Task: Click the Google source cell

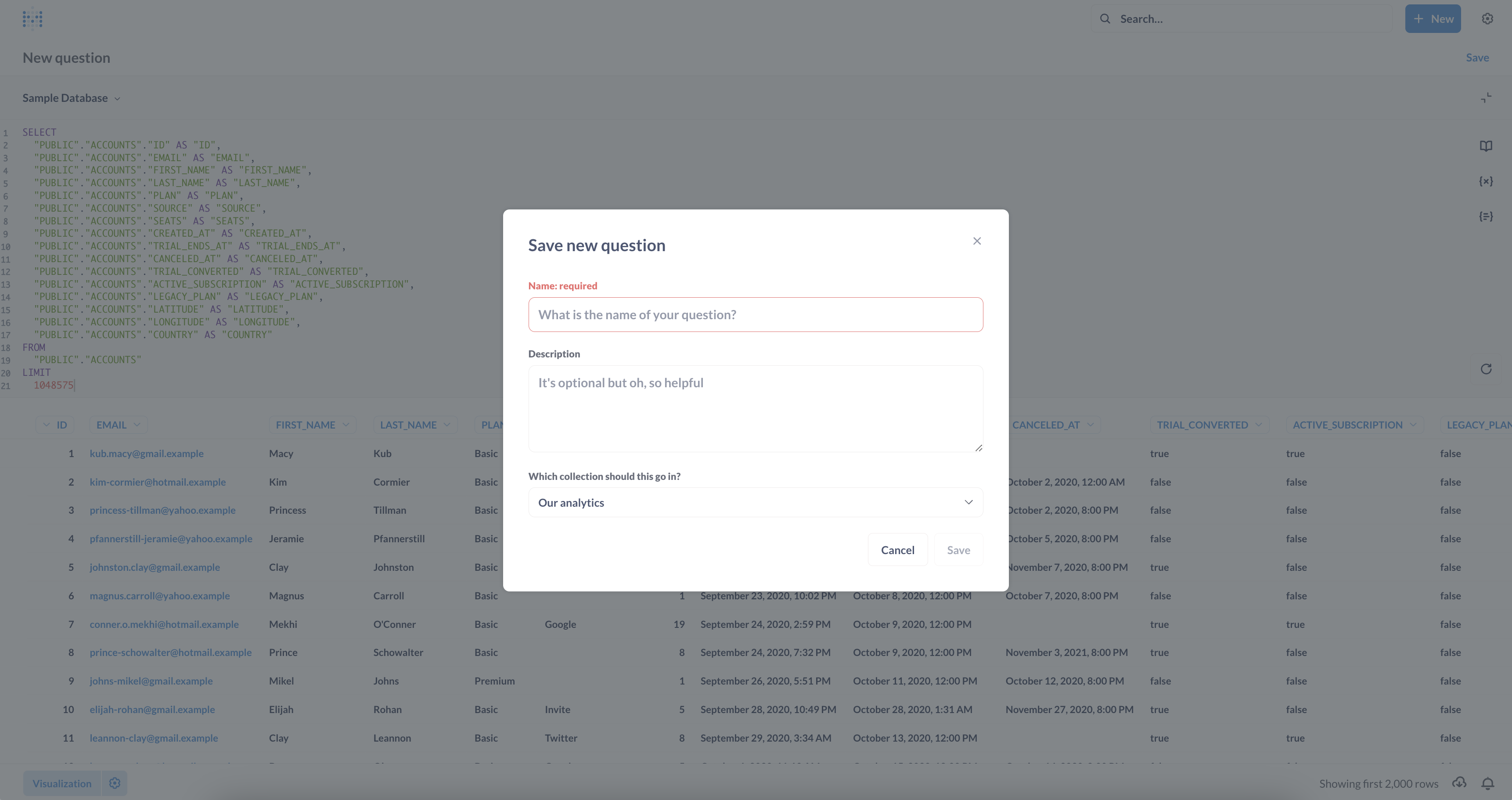Action: pos(561,624)
